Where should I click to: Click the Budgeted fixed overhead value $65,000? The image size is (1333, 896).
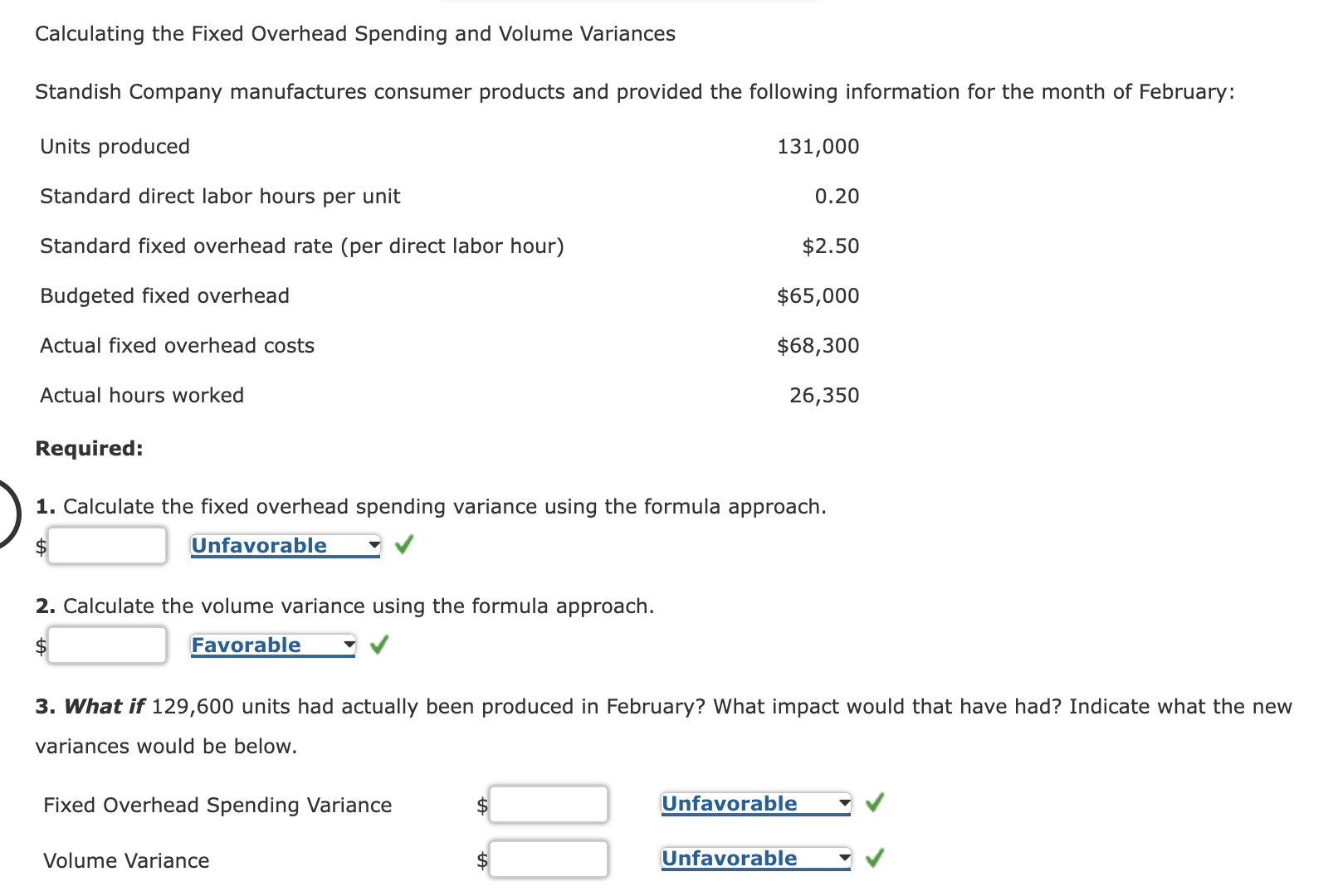tap(818, 295)
